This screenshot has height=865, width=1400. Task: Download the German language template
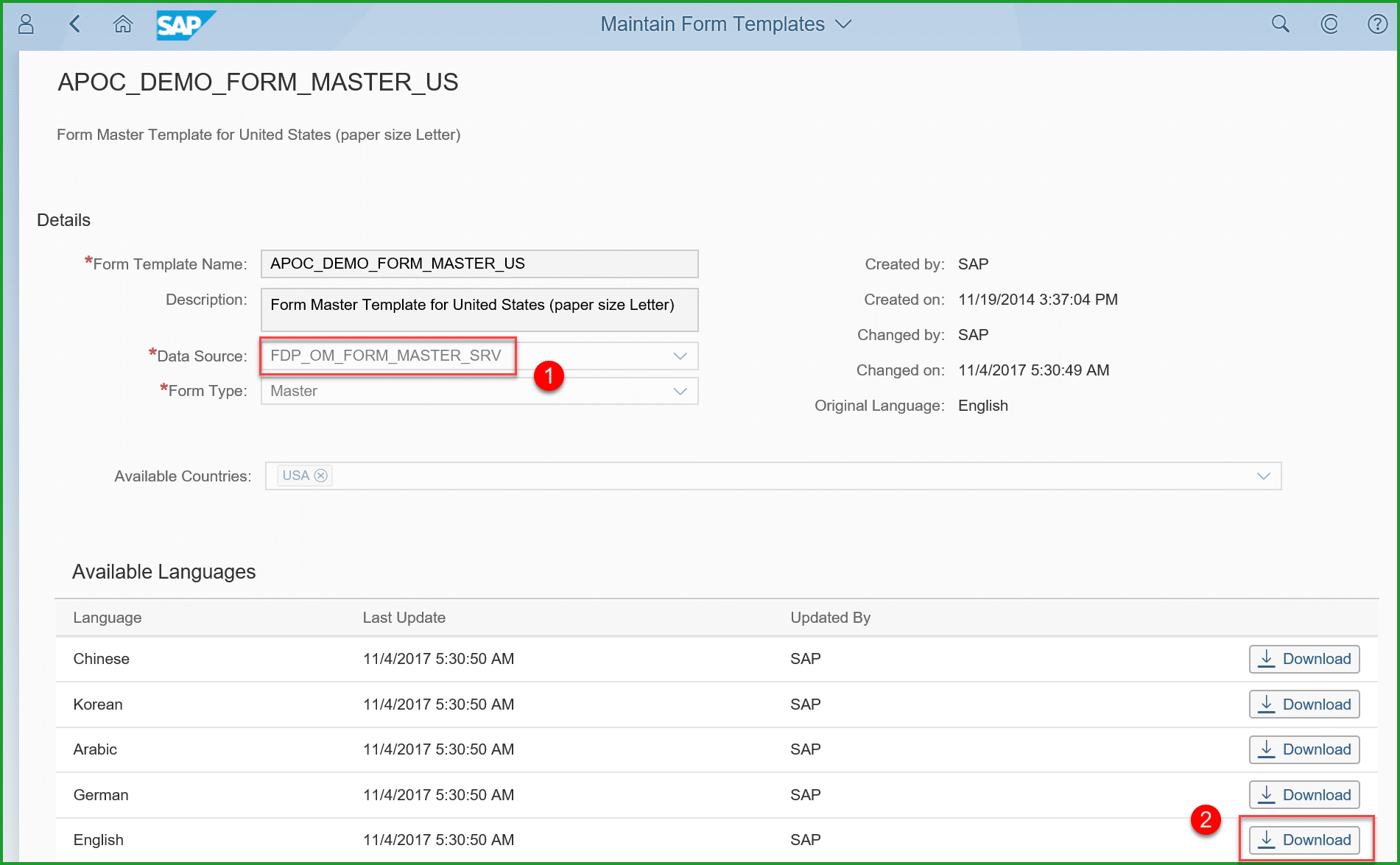(x=1304, y=795)
